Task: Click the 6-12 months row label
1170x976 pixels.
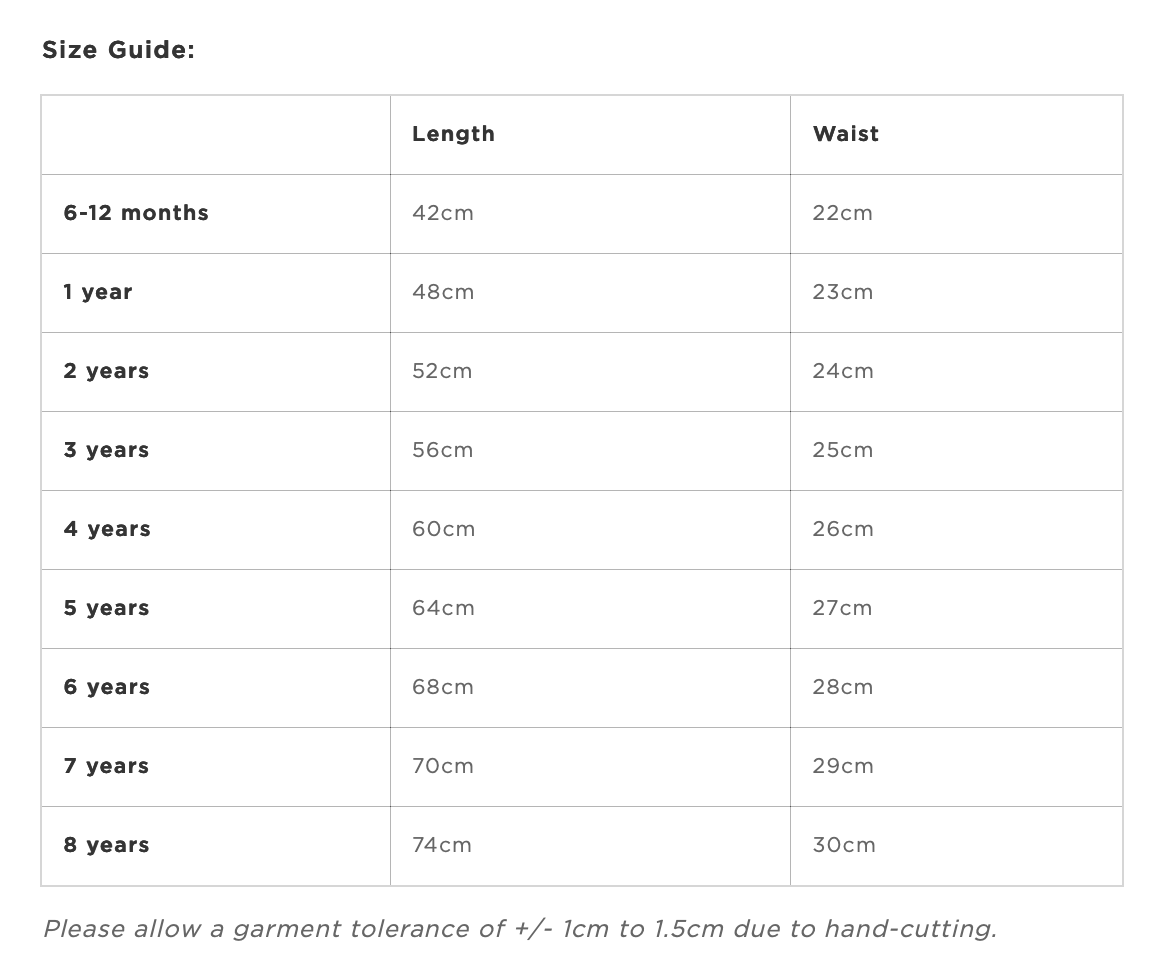Action: tap(136, 213)
